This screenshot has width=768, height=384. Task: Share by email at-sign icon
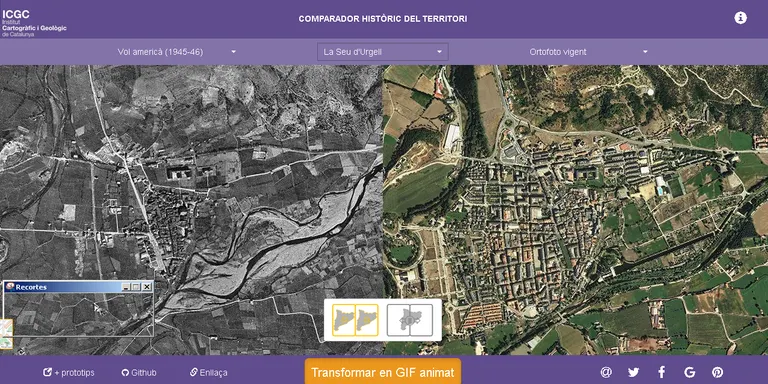(x=606, y=372)
